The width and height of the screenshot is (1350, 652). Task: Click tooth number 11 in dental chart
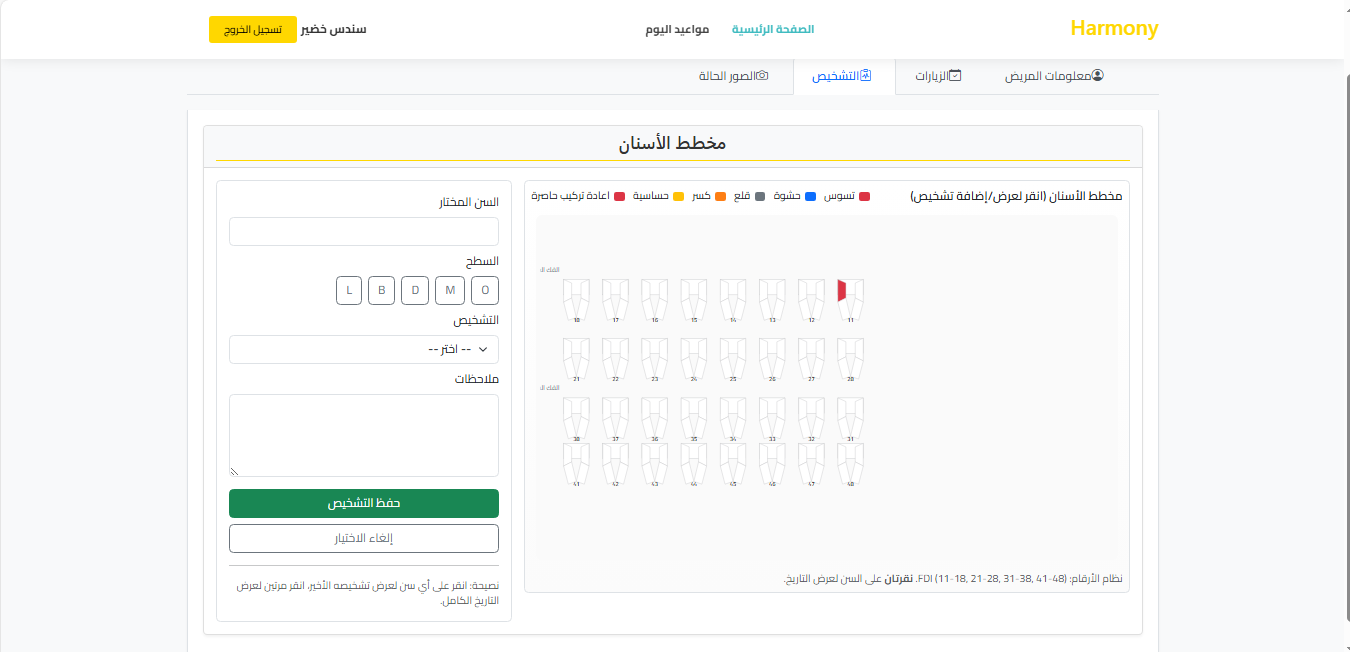850,298
